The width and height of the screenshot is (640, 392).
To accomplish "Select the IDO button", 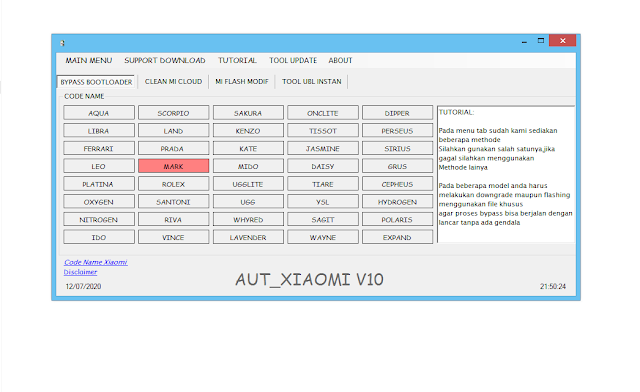I will [x=99, y=237].
